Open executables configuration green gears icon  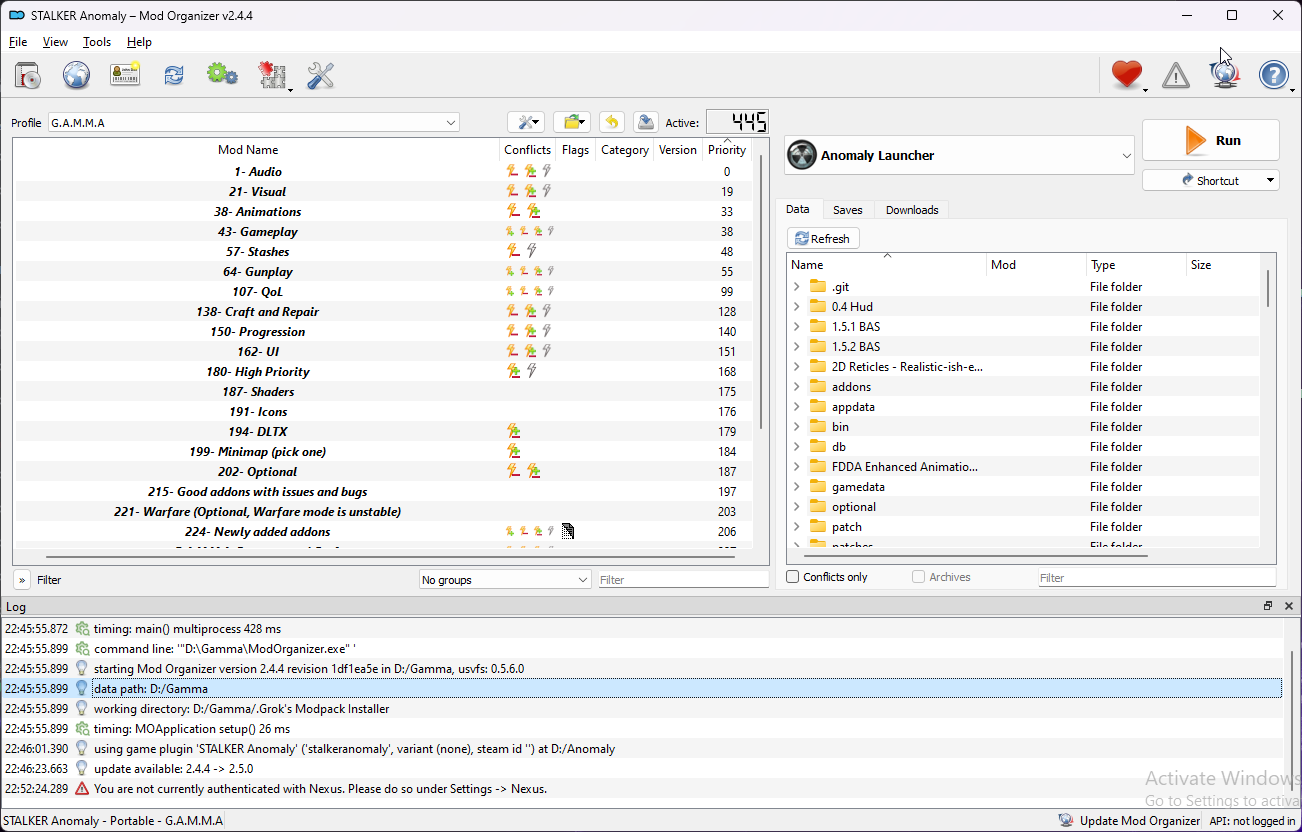point(222,75)
